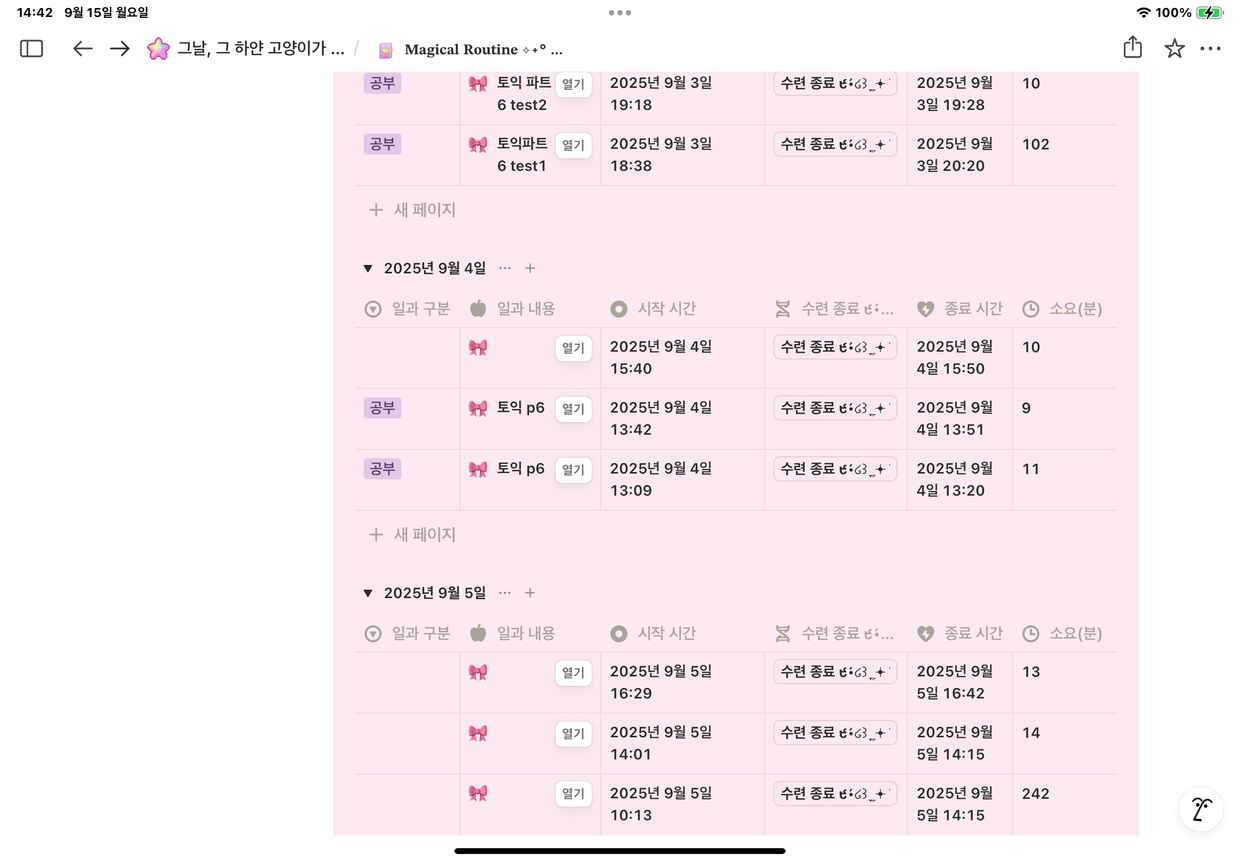The height and width of the screenshot is (862, 1240).
Task: Open the three-dot more options menu
Action: coord(1210,48)
